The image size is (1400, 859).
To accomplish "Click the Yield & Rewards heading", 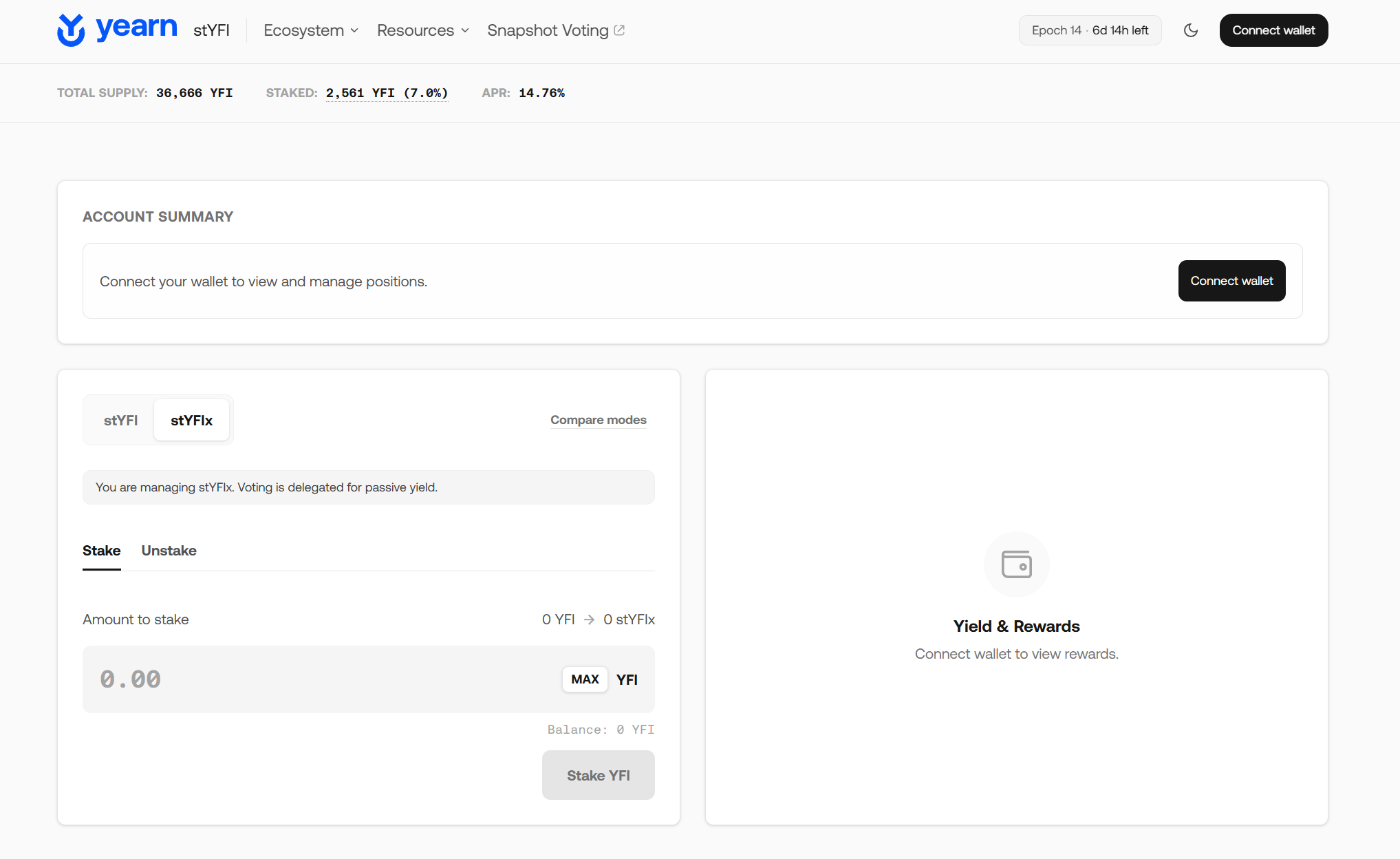I will (1017, 626).
